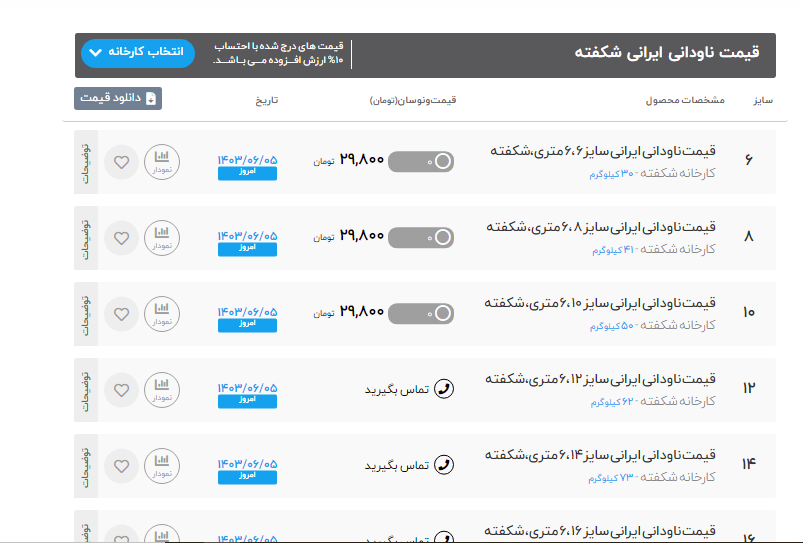Open product link ناودانی سایز 6،14 متری
The height and width of the screenshot is (543, 803).
point(602,454)
